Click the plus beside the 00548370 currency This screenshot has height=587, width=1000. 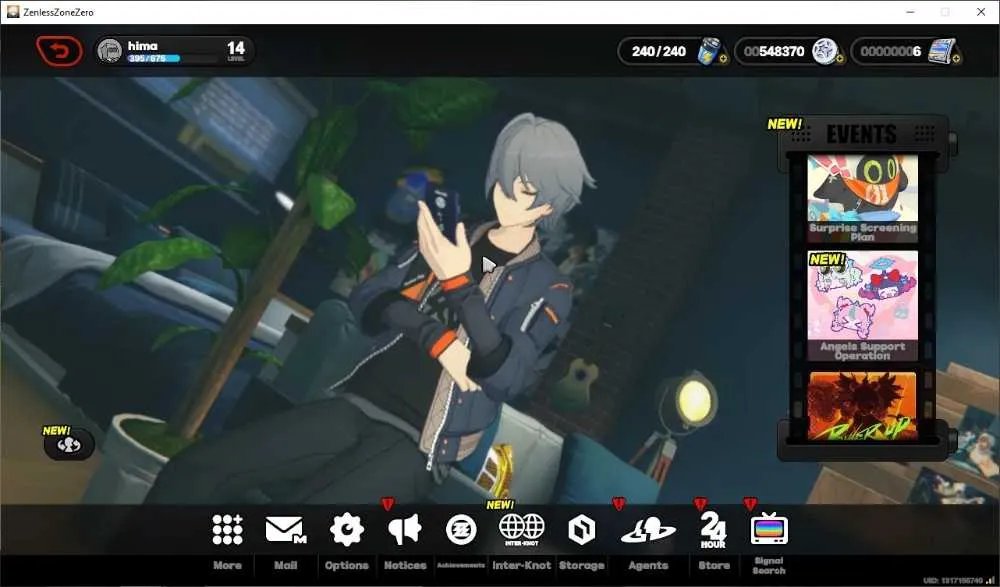point(839,59)
